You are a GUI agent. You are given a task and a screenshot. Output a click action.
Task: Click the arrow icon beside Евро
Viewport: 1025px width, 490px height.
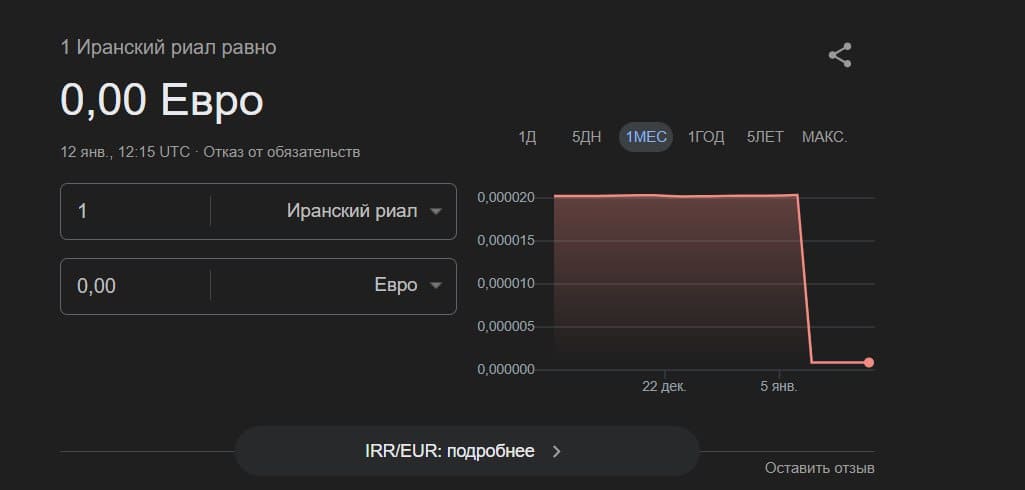(435, 286)
